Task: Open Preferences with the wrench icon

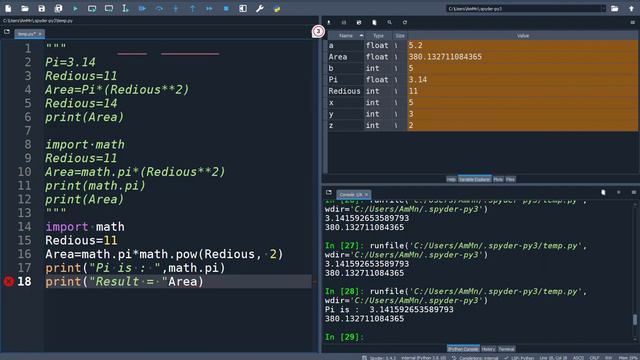Action: 260,8
